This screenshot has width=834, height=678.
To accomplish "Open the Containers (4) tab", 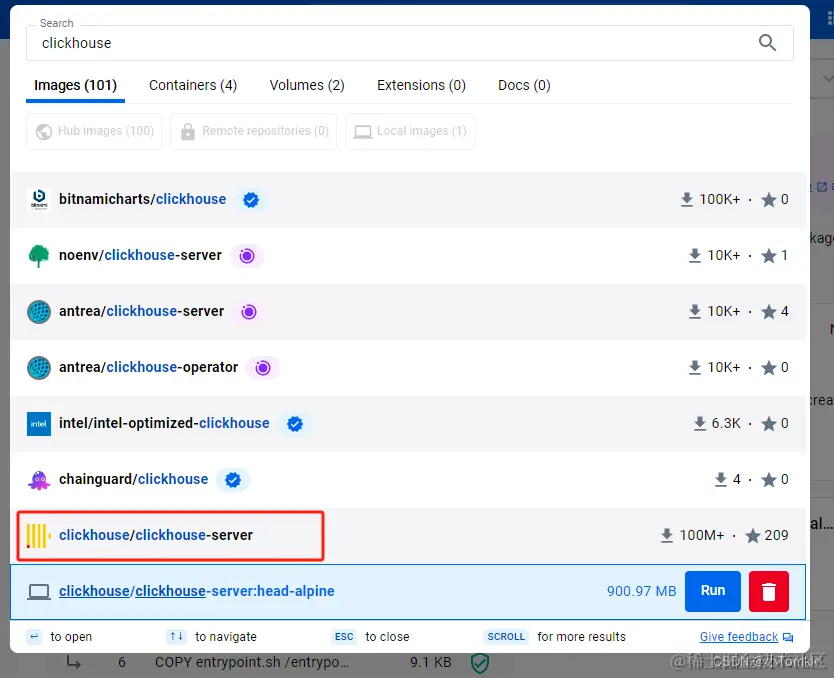I will pyautogui.click(x=193, y=85).
